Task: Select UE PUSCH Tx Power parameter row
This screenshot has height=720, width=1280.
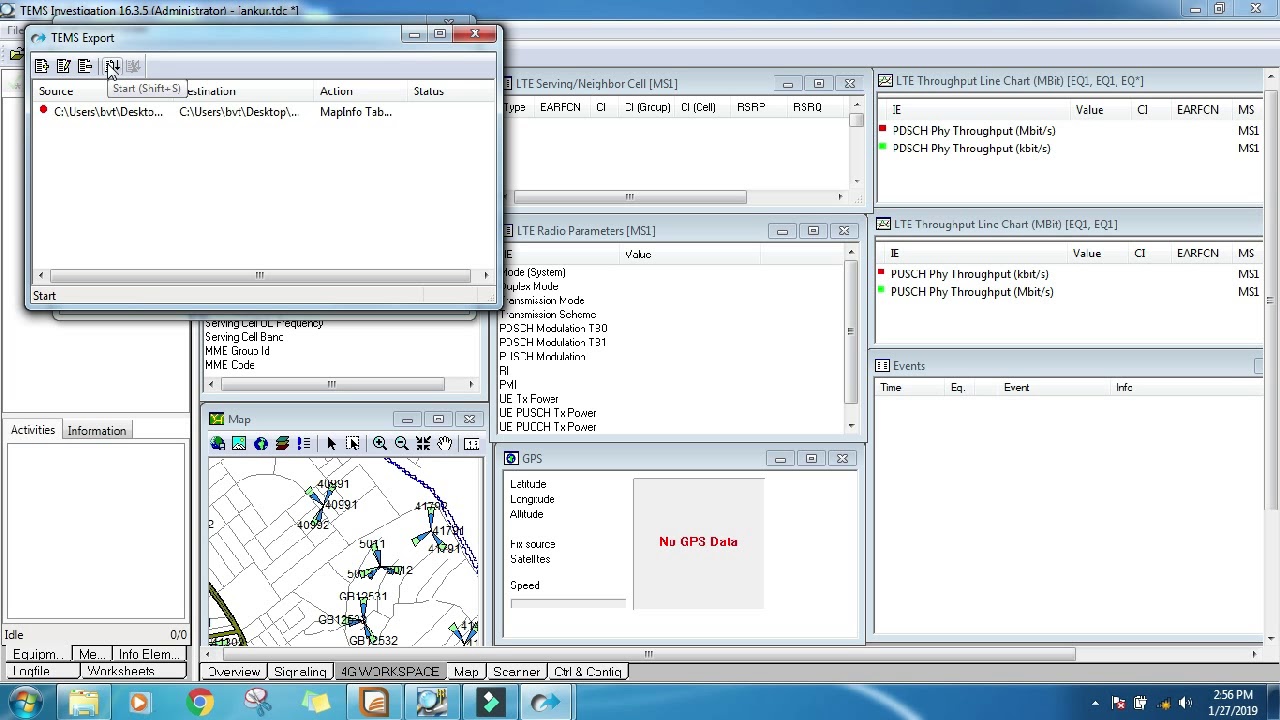Action: pos(548,413)
